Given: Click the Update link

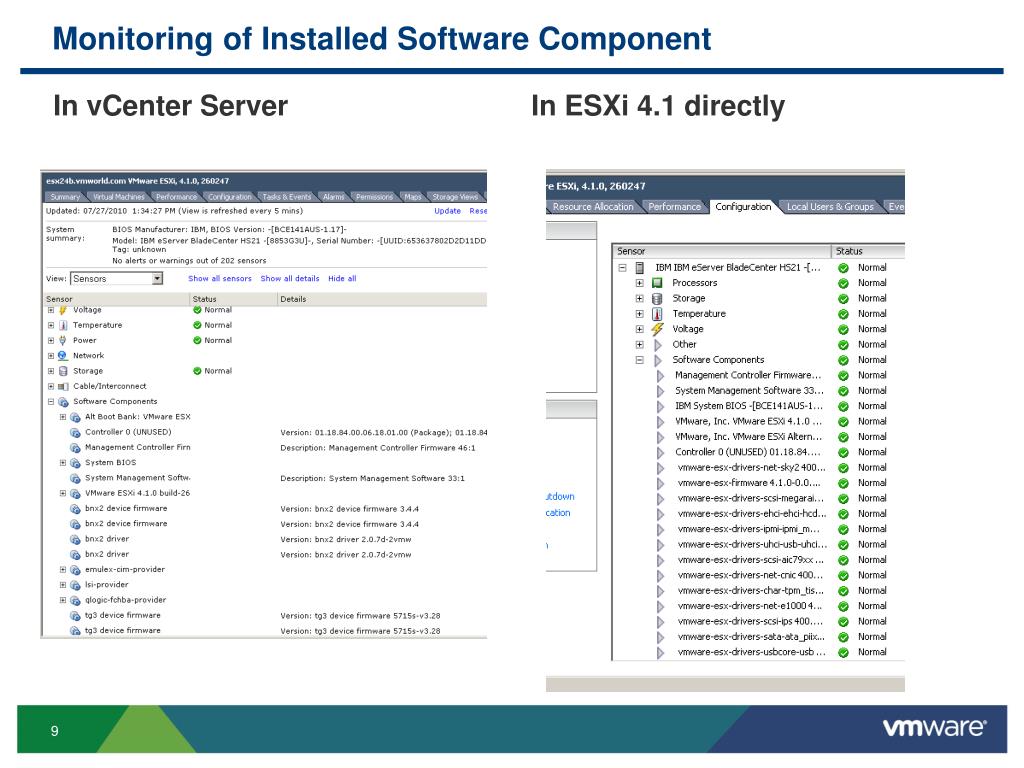Looking at the screenshot, I should click(447, 211).
